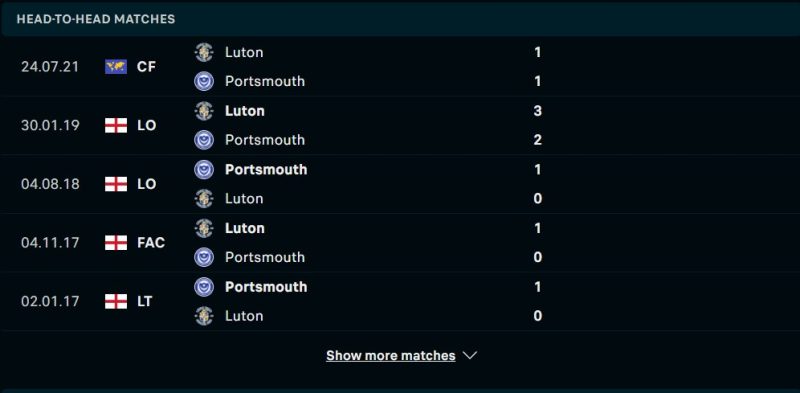Click Portsmouth crest in 30.01.19 match

click(x=204, y=140)
